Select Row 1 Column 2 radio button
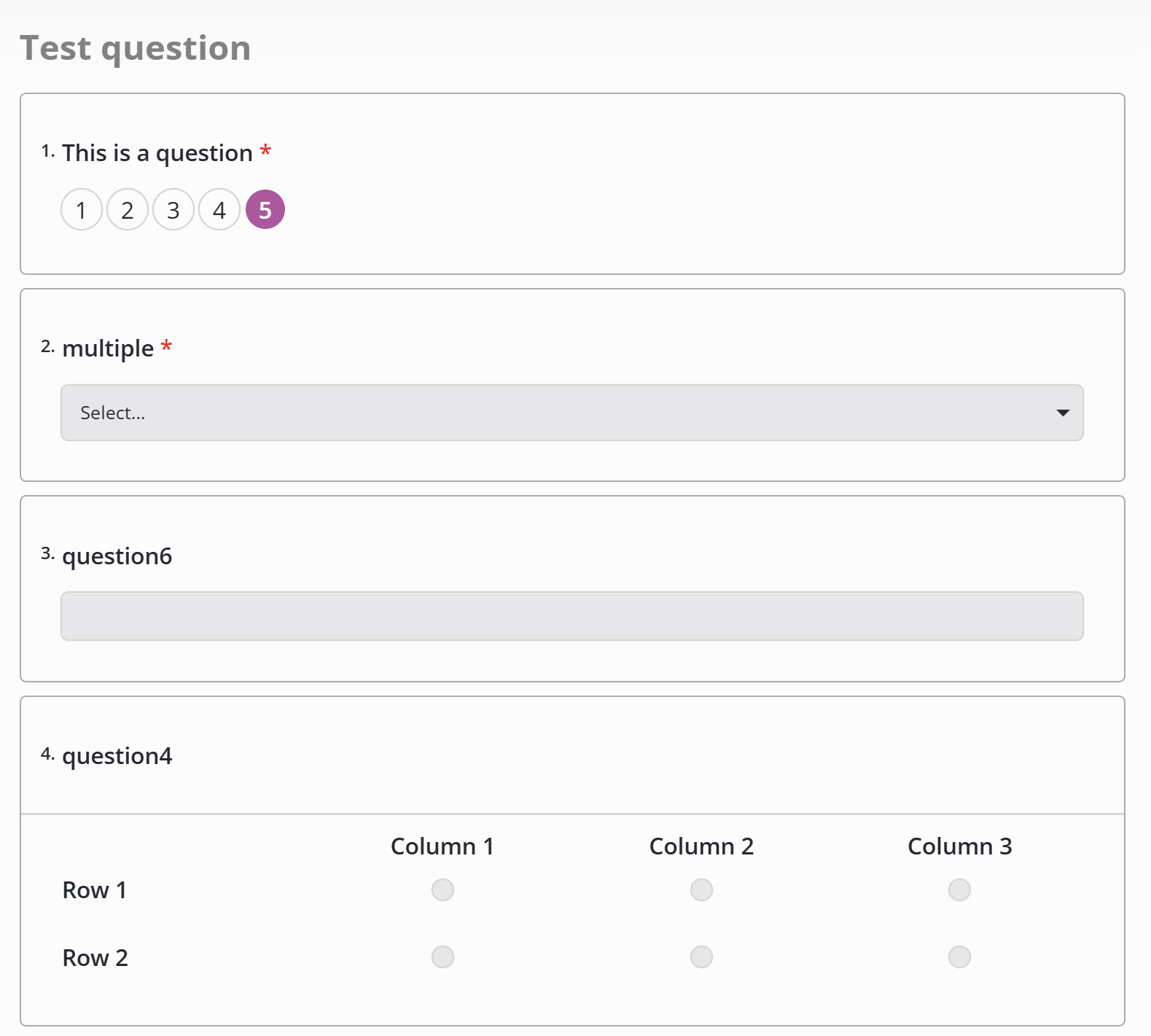The image size is (1151, 1036). pyautogui.click(x=701, y=889)
